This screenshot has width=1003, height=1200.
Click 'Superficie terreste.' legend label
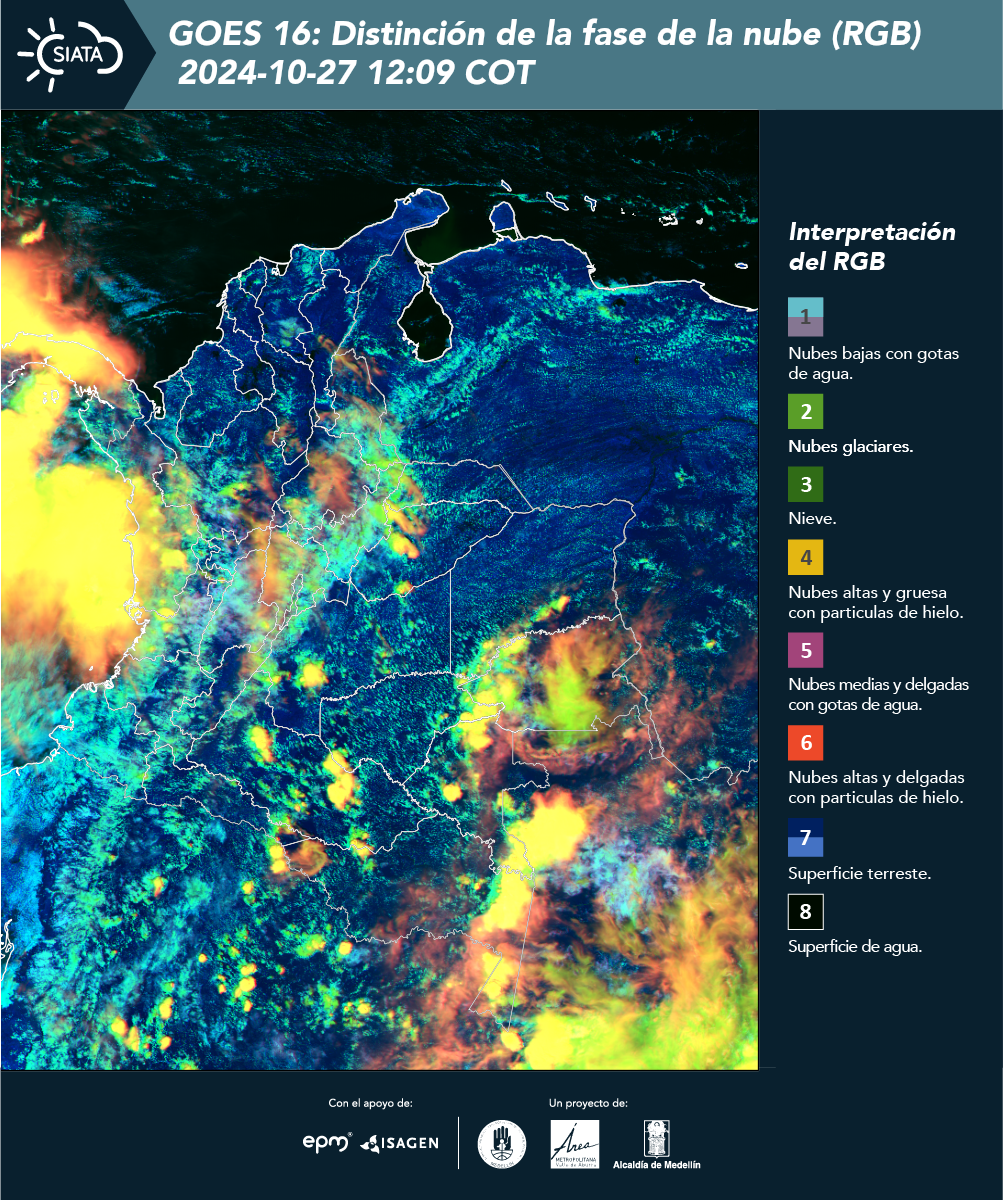(x=860, y=873)
